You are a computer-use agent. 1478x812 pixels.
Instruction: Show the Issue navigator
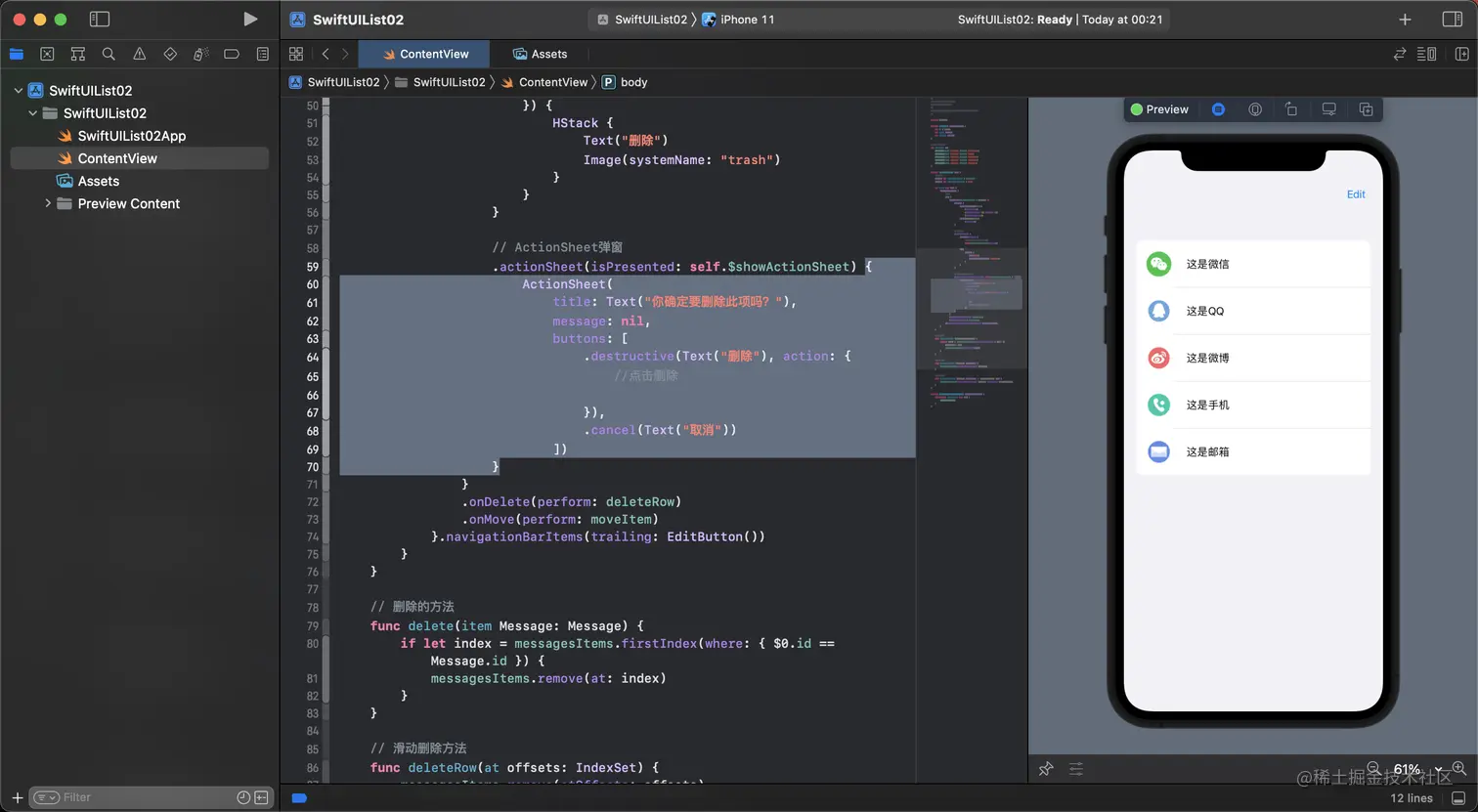coord(139,54)
